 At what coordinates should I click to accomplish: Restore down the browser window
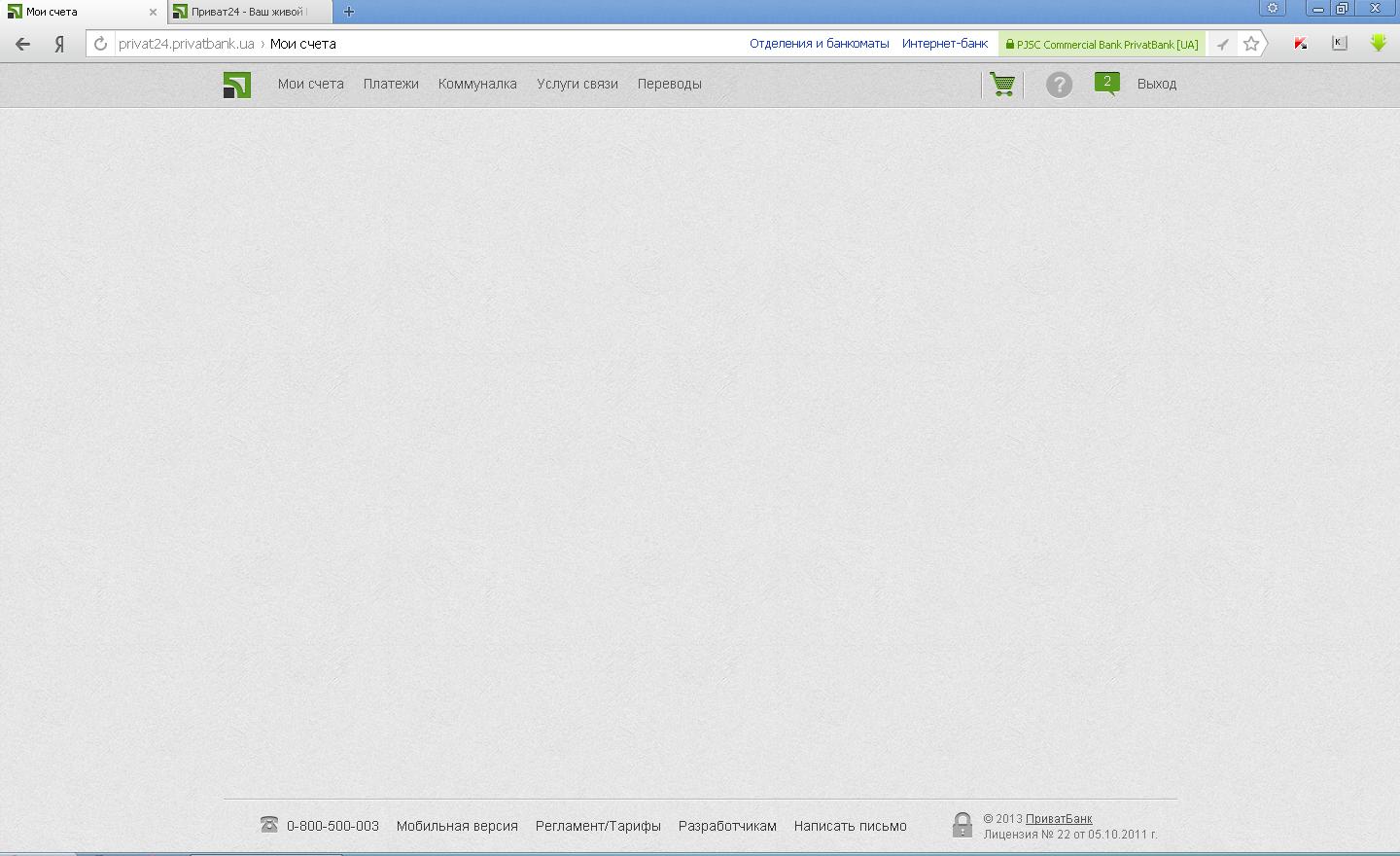[1342, 8]
